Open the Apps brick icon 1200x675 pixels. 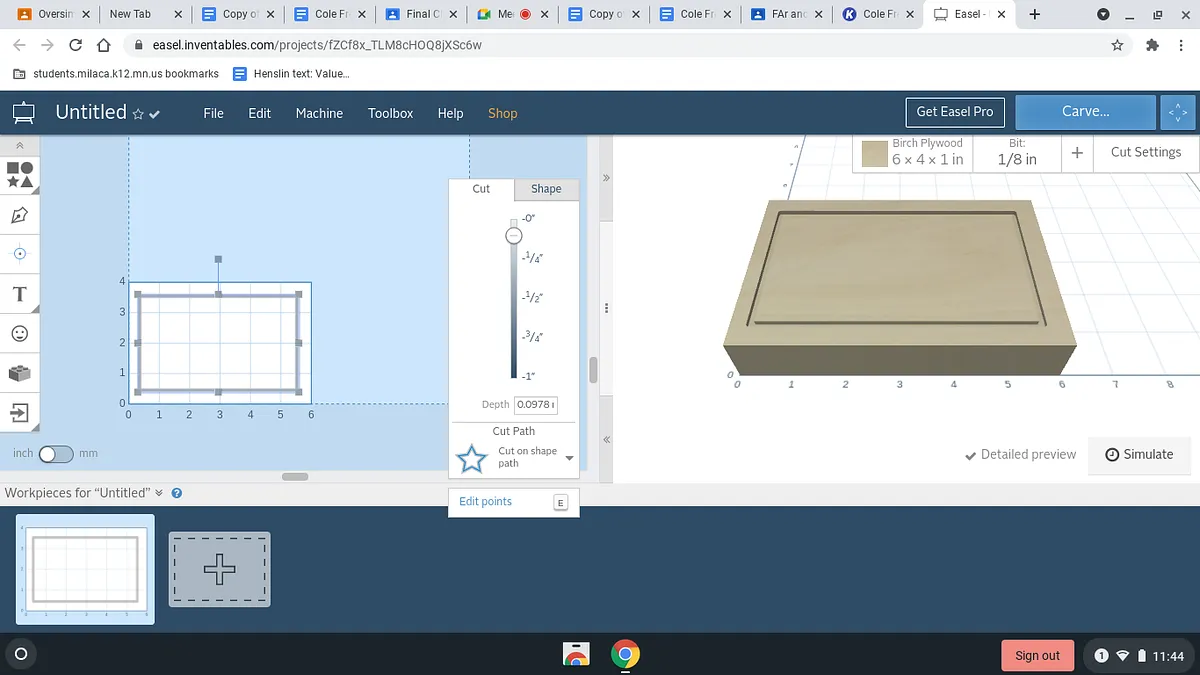coord(20,373)
